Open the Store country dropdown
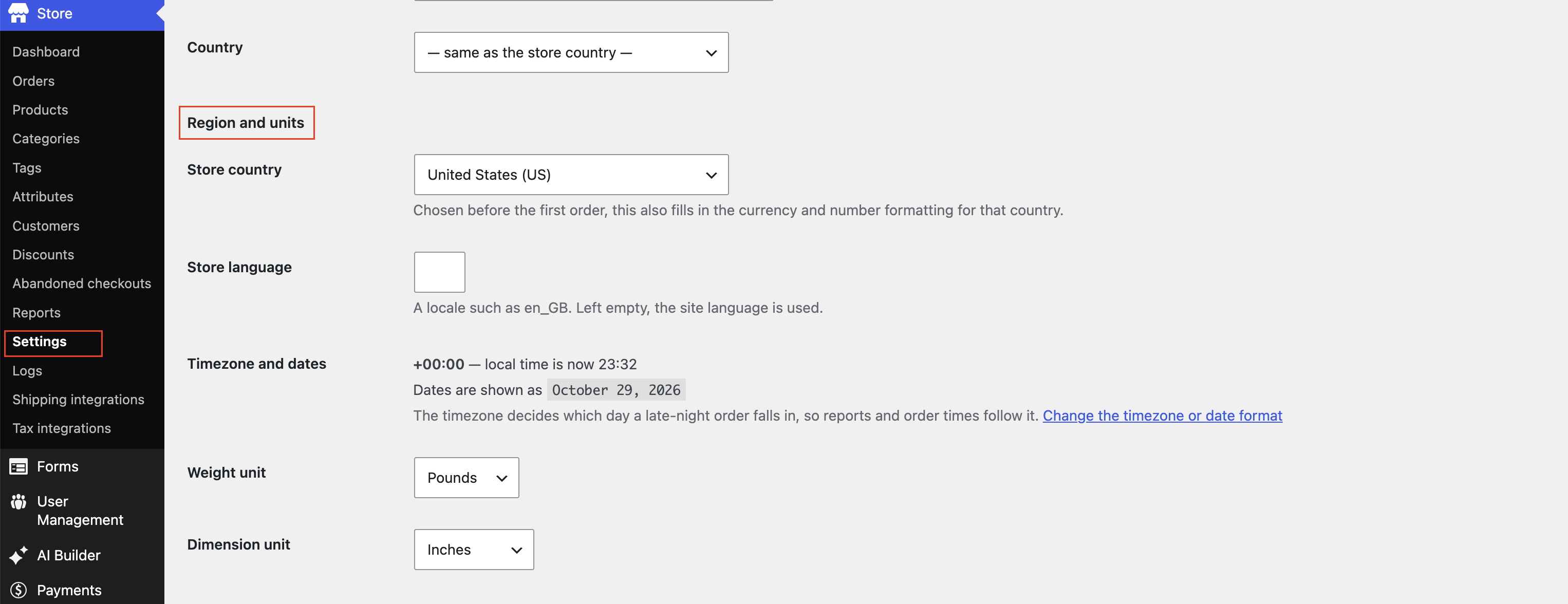Image resolution: width=1568 pixels, height=604 pixels. click(571, 175)
